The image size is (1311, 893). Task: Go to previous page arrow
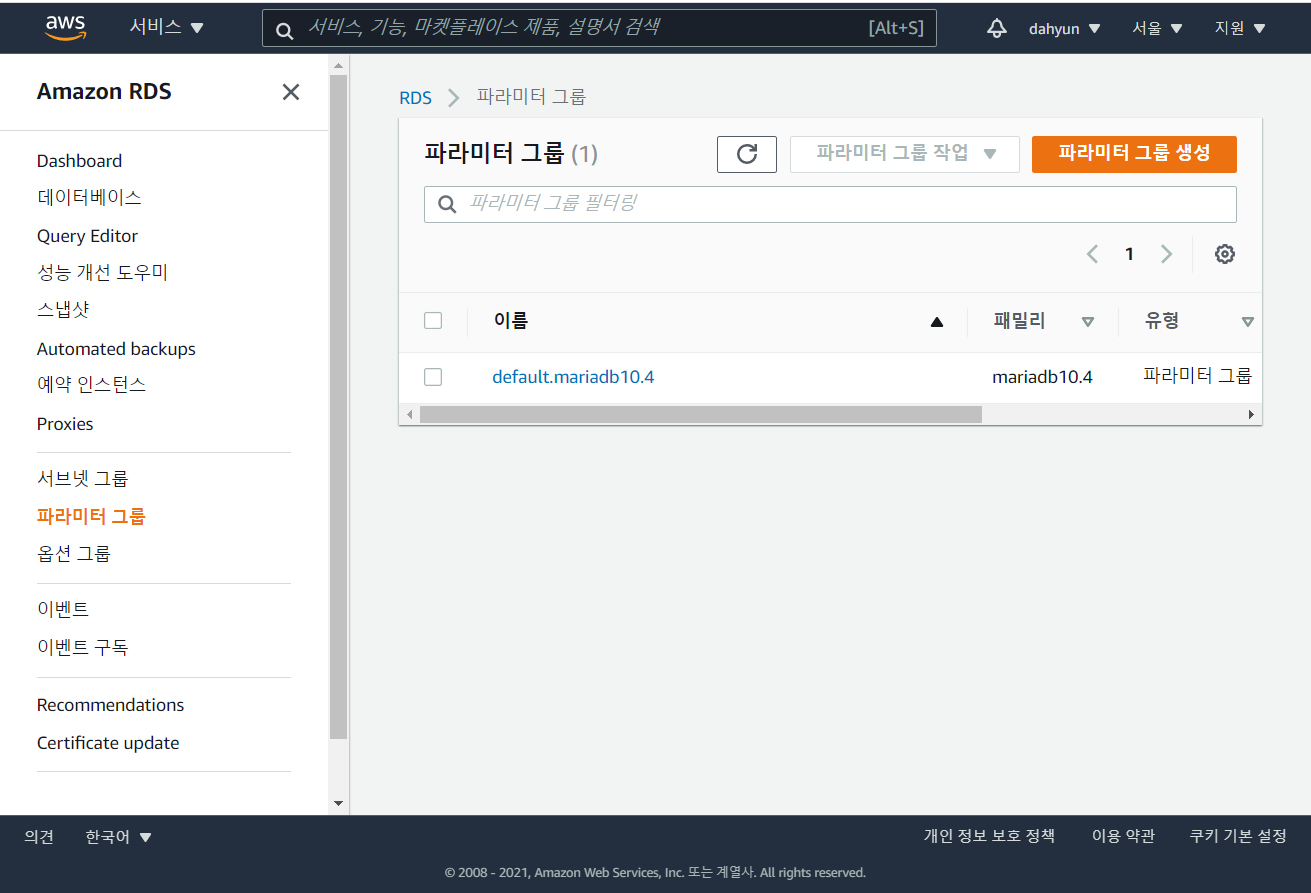[1092, 254]
